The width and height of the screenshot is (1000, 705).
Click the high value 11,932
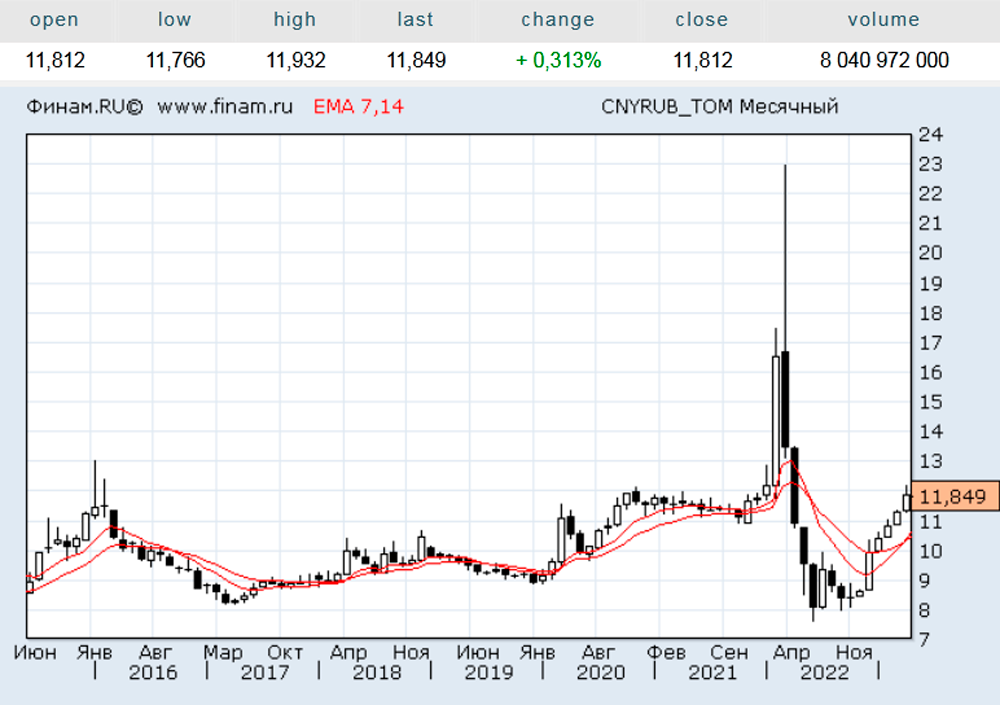point(295,61)
